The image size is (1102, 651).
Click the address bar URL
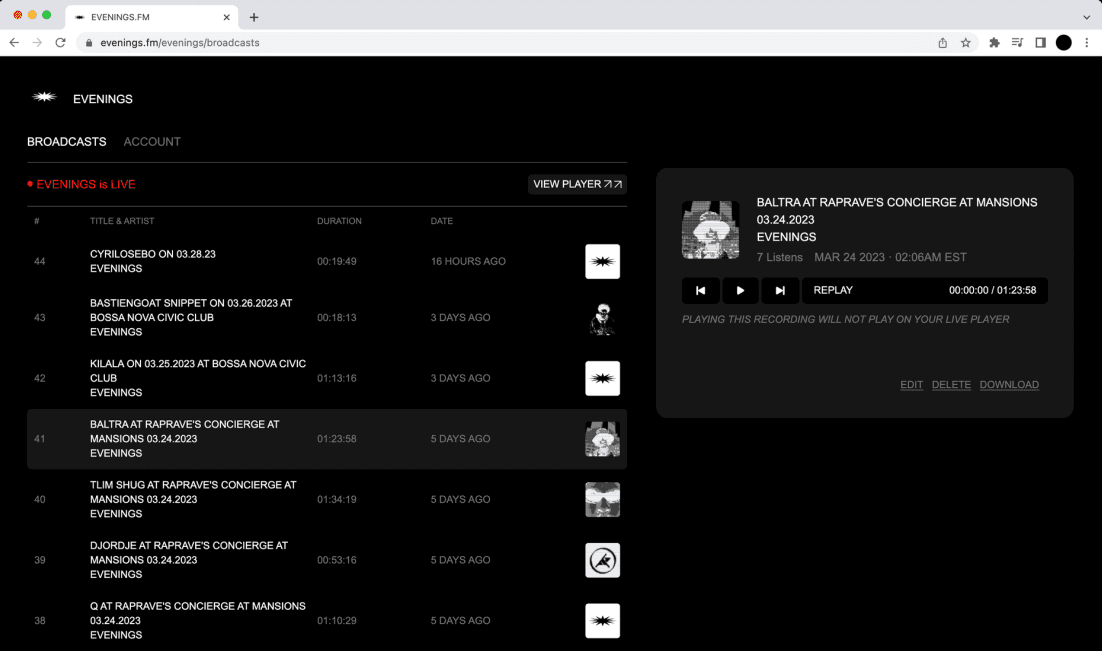coord(180,43)
